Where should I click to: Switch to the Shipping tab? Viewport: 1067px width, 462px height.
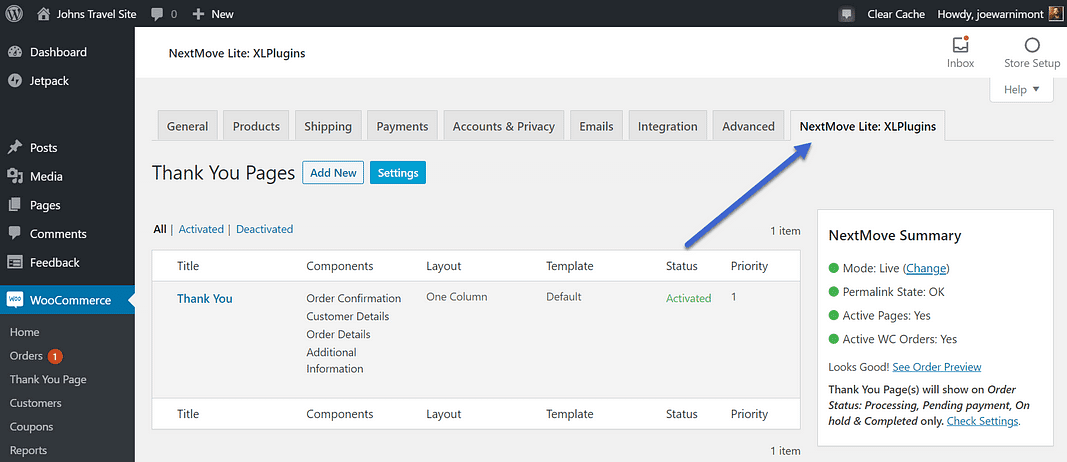pos(328,126)
